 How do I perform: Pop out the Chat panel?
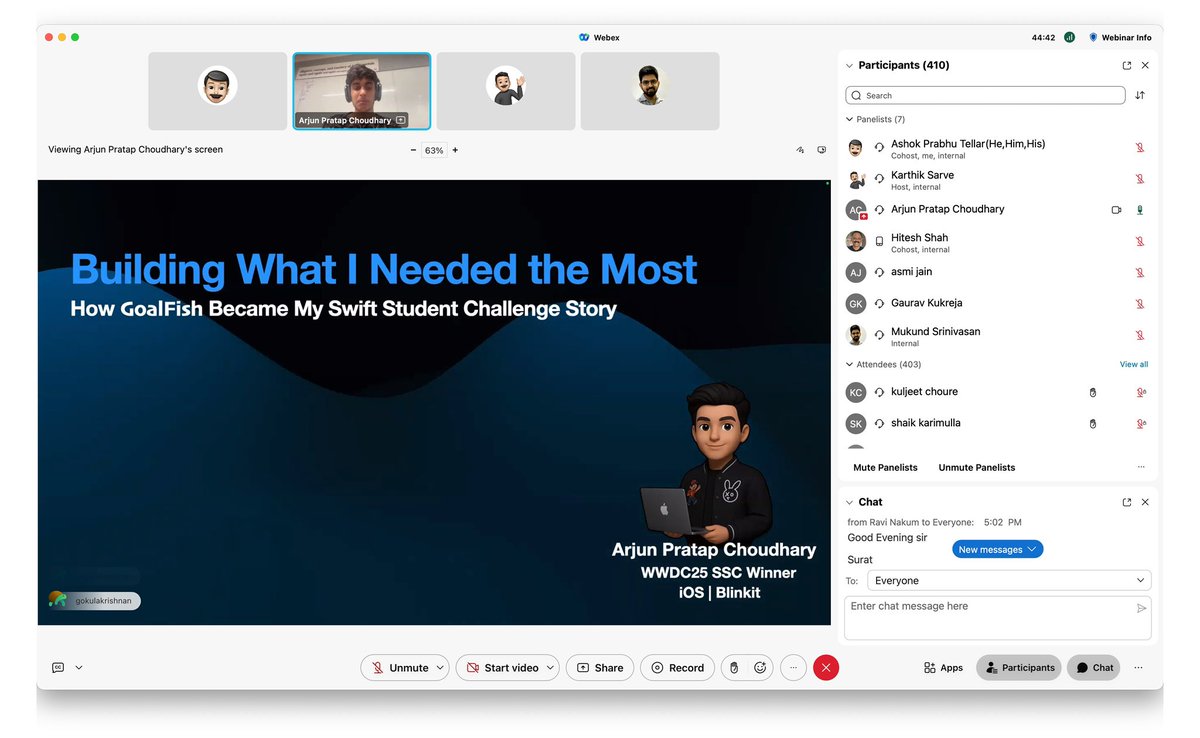coord(1127,502)
